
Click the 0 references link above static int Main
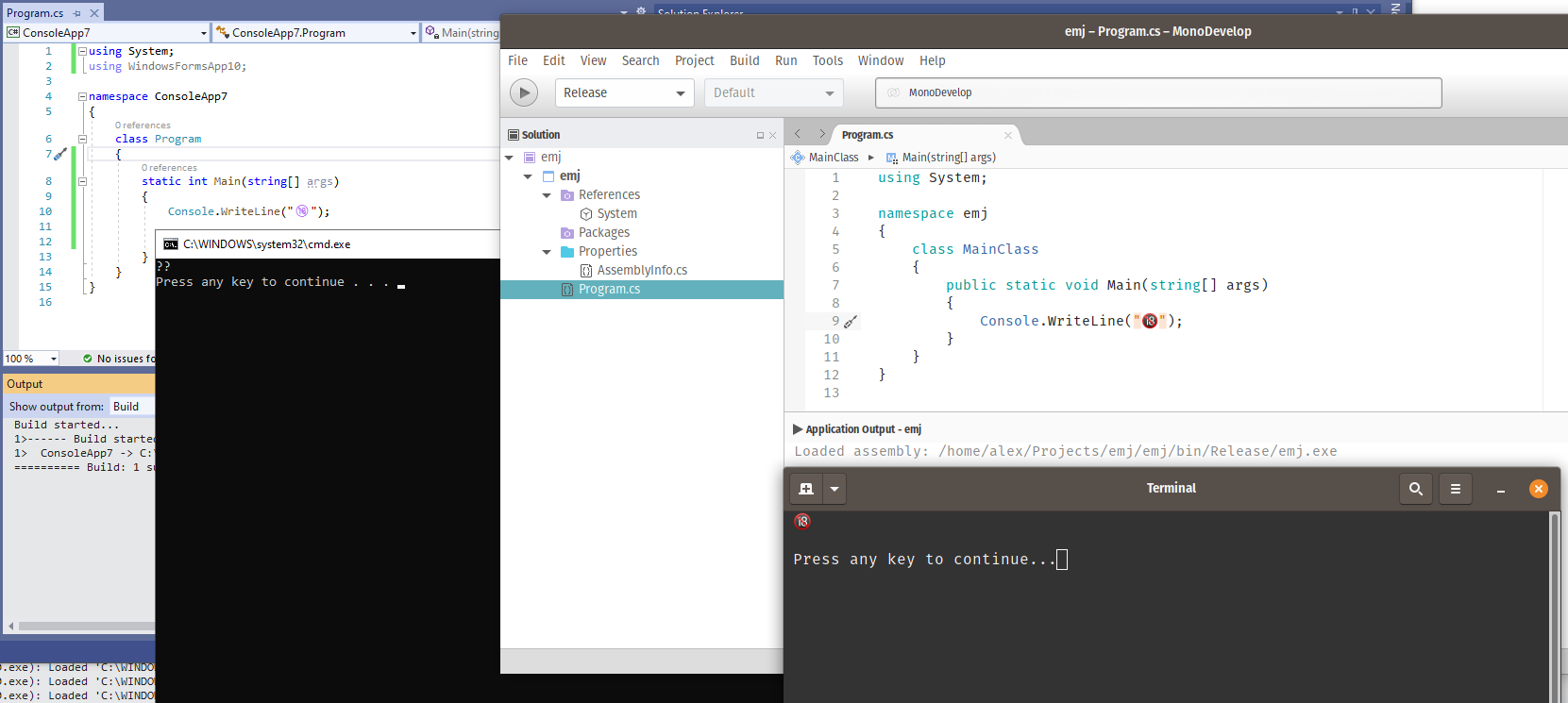[x=169, y=168]
